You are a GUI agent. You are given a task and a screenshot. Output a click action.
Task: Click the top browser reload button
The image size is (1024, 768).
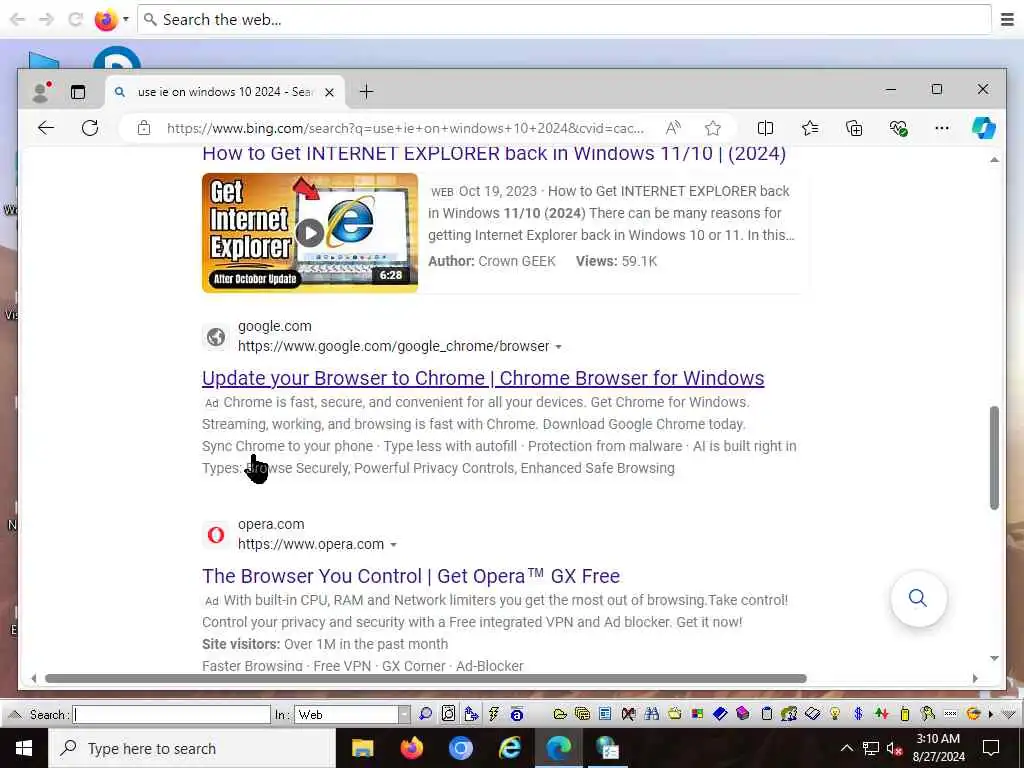tap(76, 20)
